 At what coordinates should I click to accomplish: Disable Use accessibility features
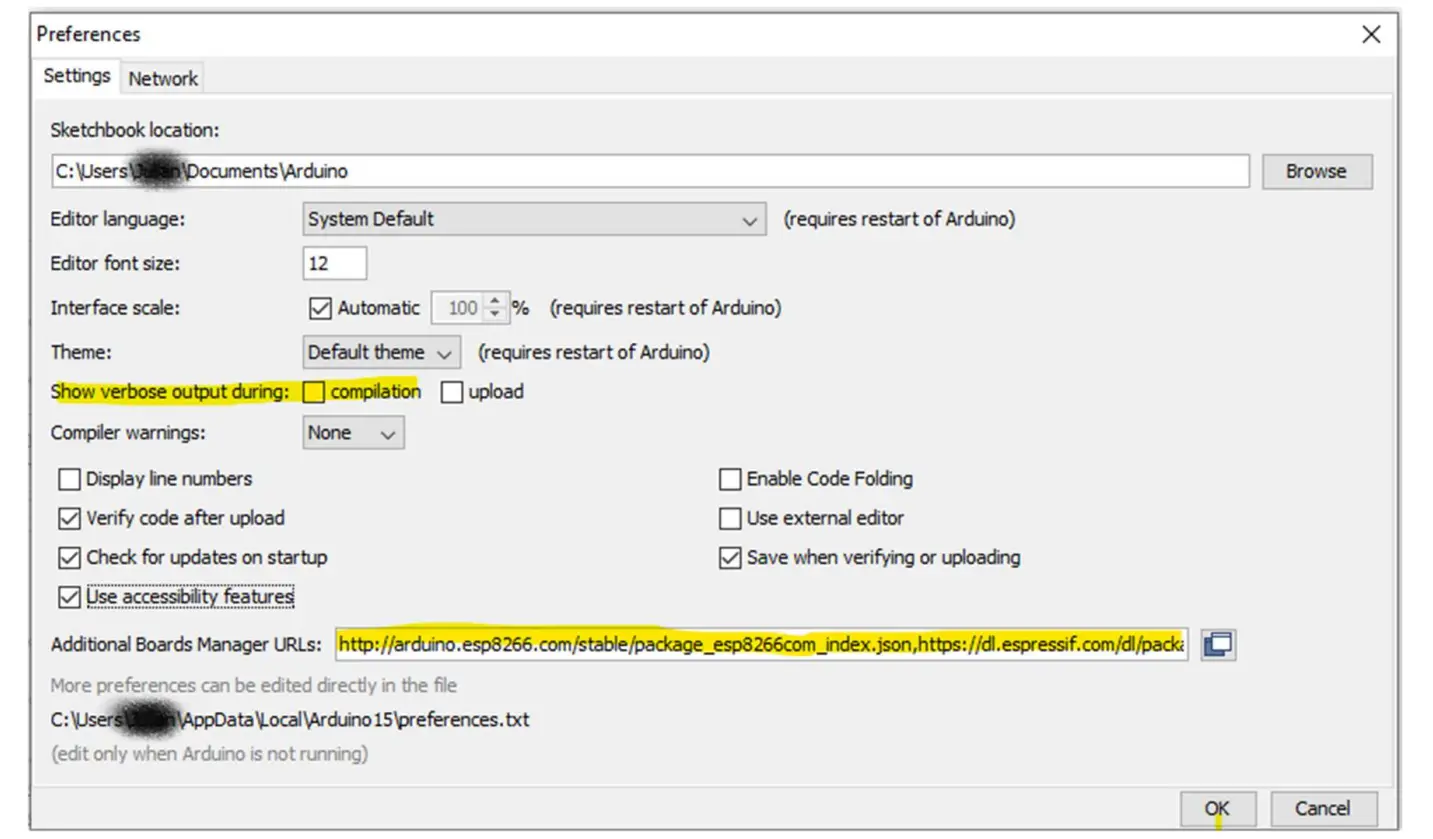point(68,595)
